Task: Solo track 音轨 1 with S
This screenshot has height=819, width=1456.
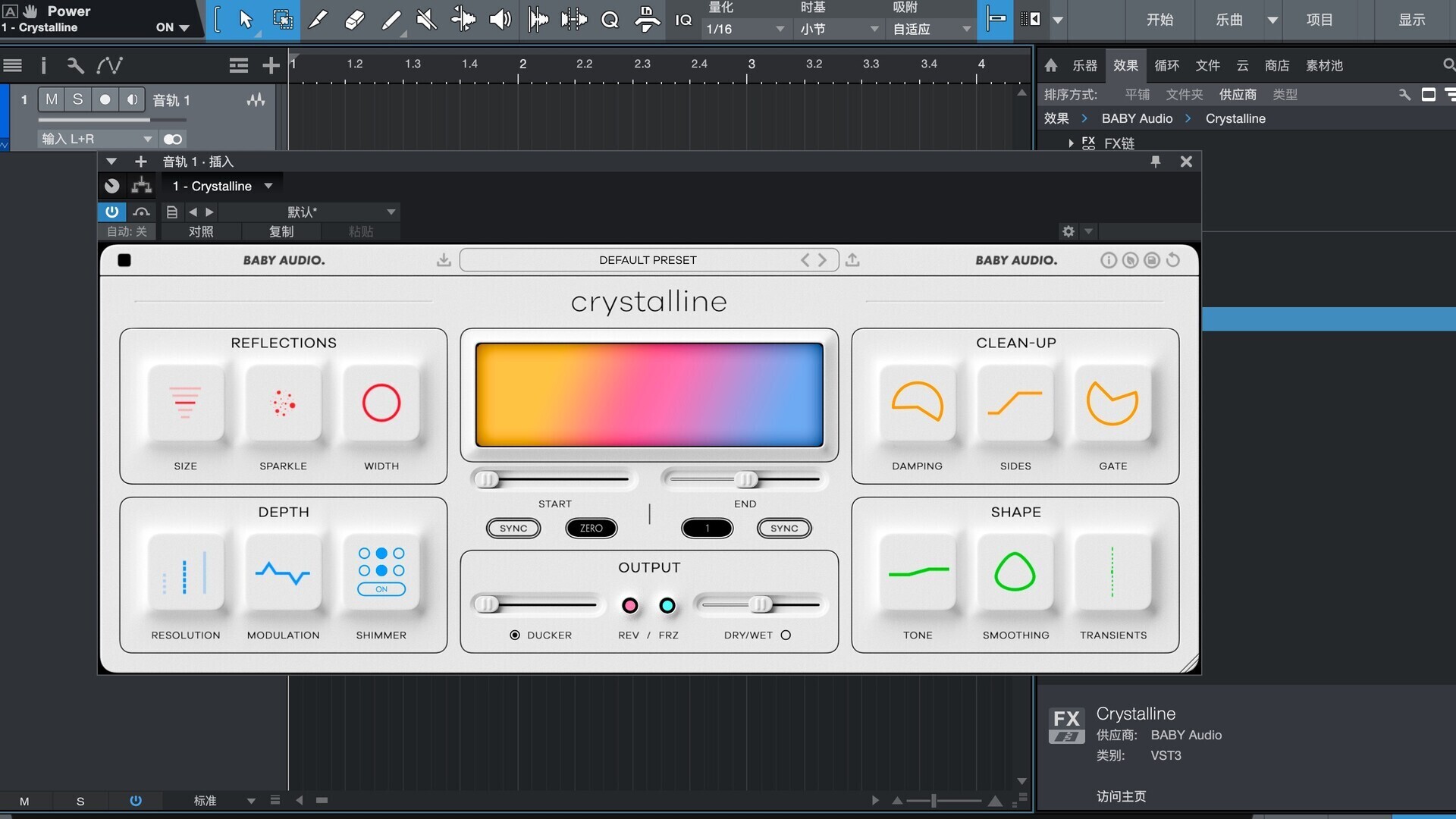Action: pos(77,99)
